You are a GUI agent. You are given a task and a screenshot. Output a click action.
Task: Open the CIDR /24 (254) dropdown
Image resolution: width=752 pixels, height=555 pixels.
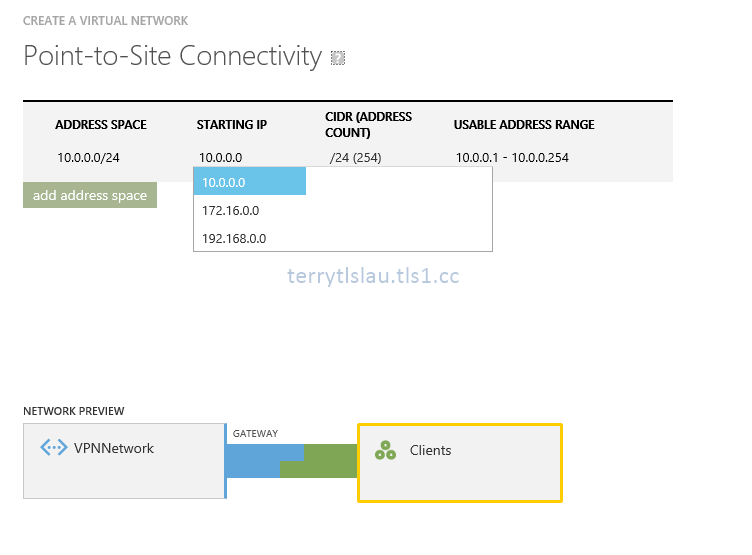355,157
